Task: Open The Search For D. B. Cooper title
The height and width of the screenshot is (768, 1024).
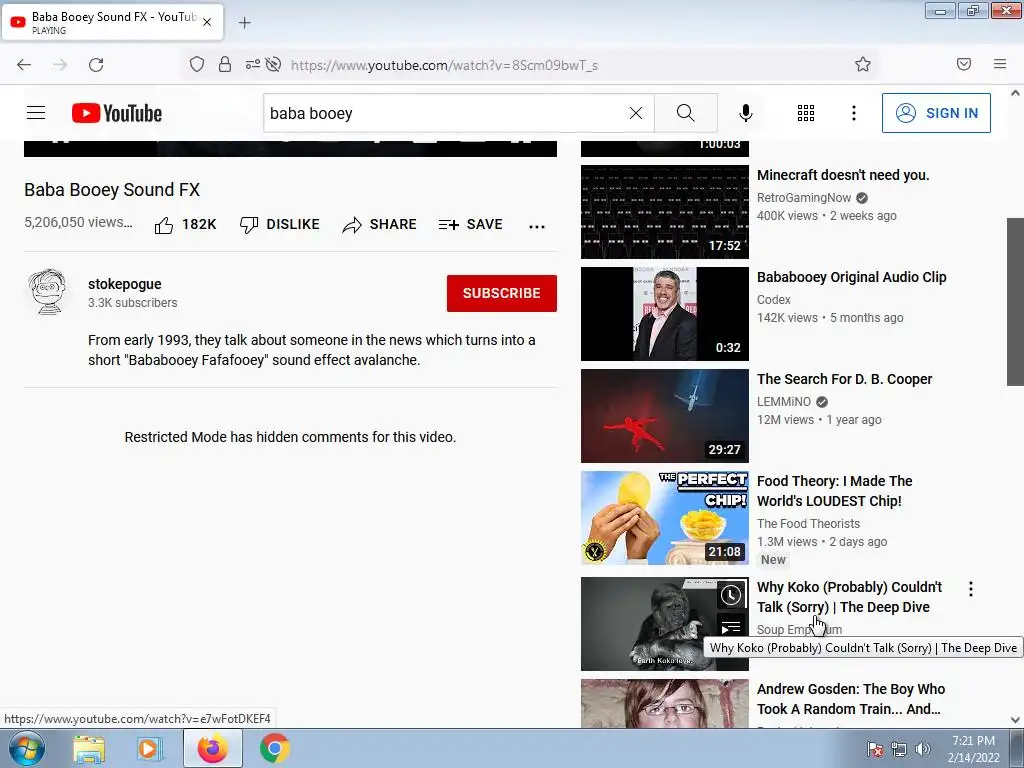Action: click(x=844, y=379)
